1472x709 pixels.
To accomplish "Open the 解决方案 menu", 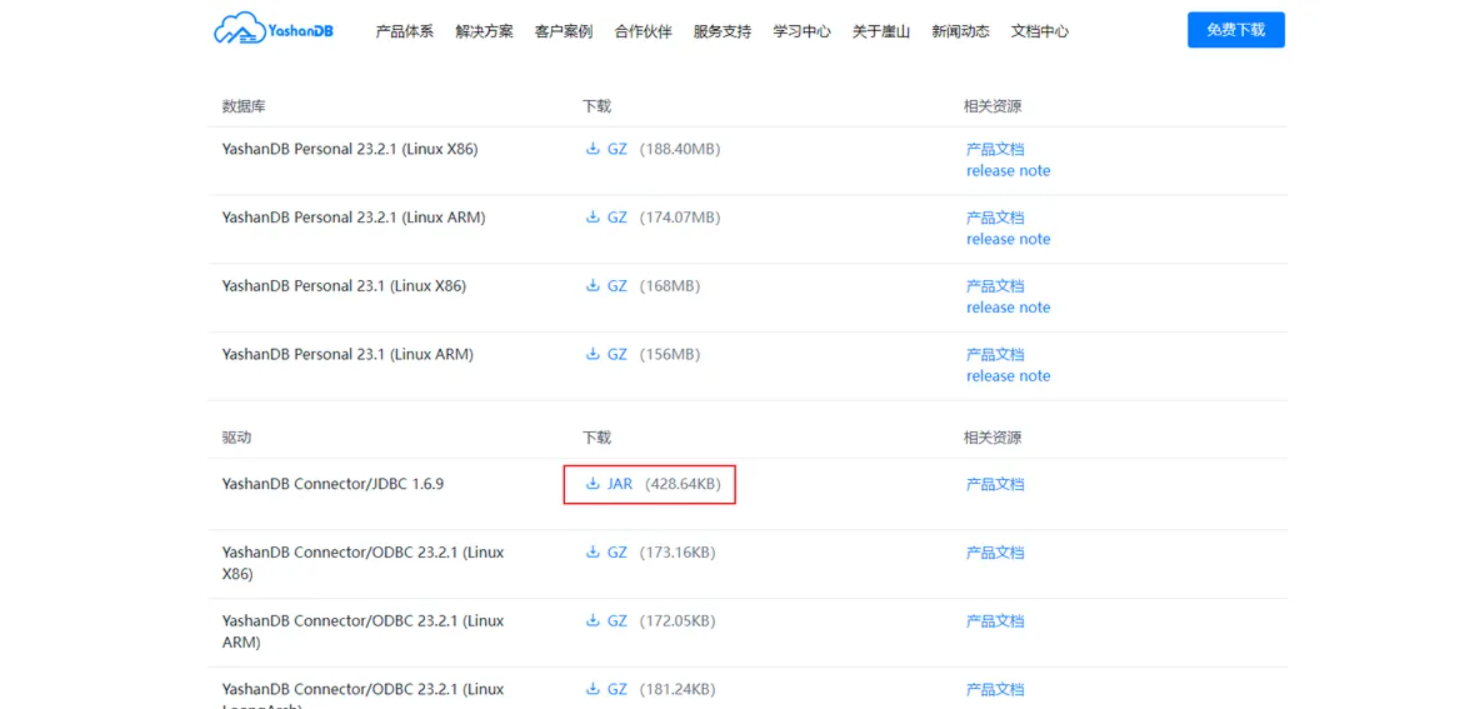I will (484, 31).
